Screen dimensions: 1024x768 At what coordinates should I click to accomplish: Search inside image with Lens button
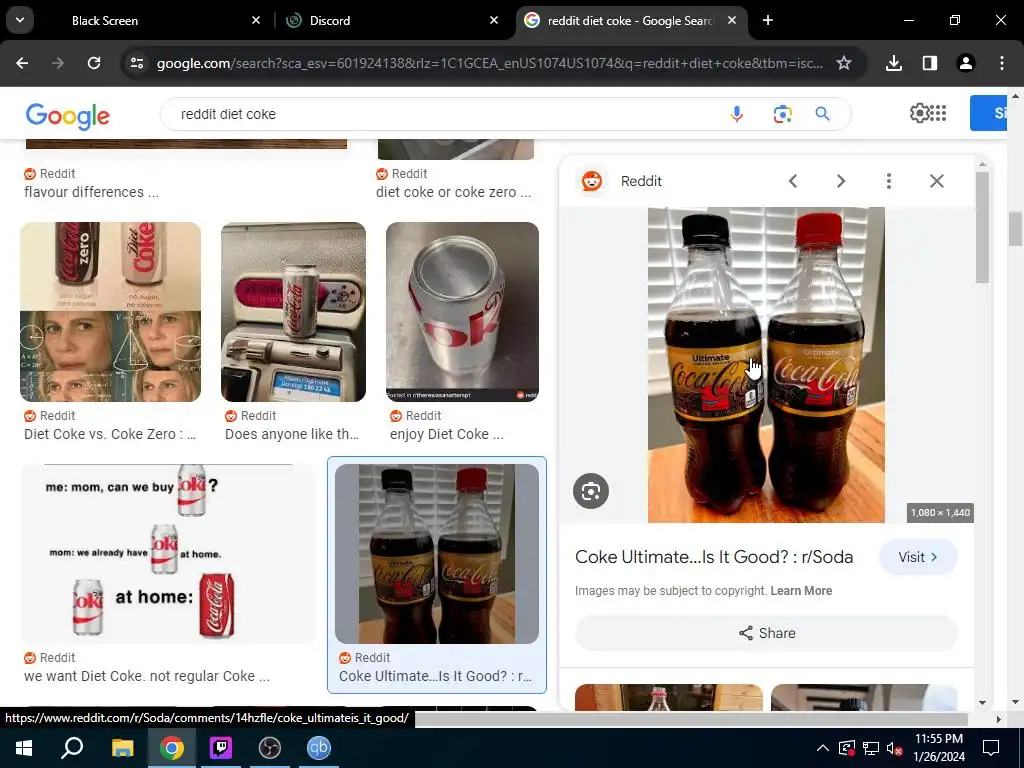[x=591, y=491]
